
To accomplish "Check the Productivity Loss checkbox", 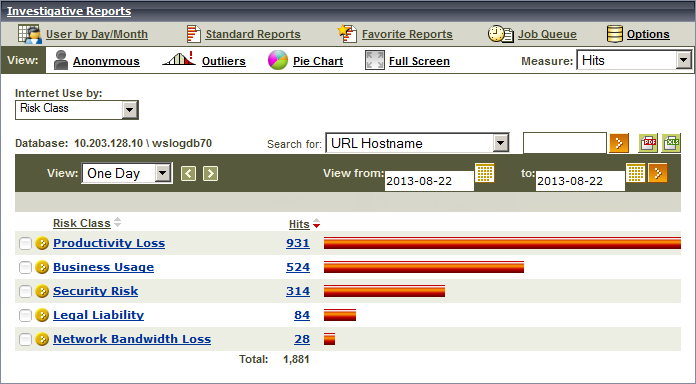I will click(x=25, y=243).
